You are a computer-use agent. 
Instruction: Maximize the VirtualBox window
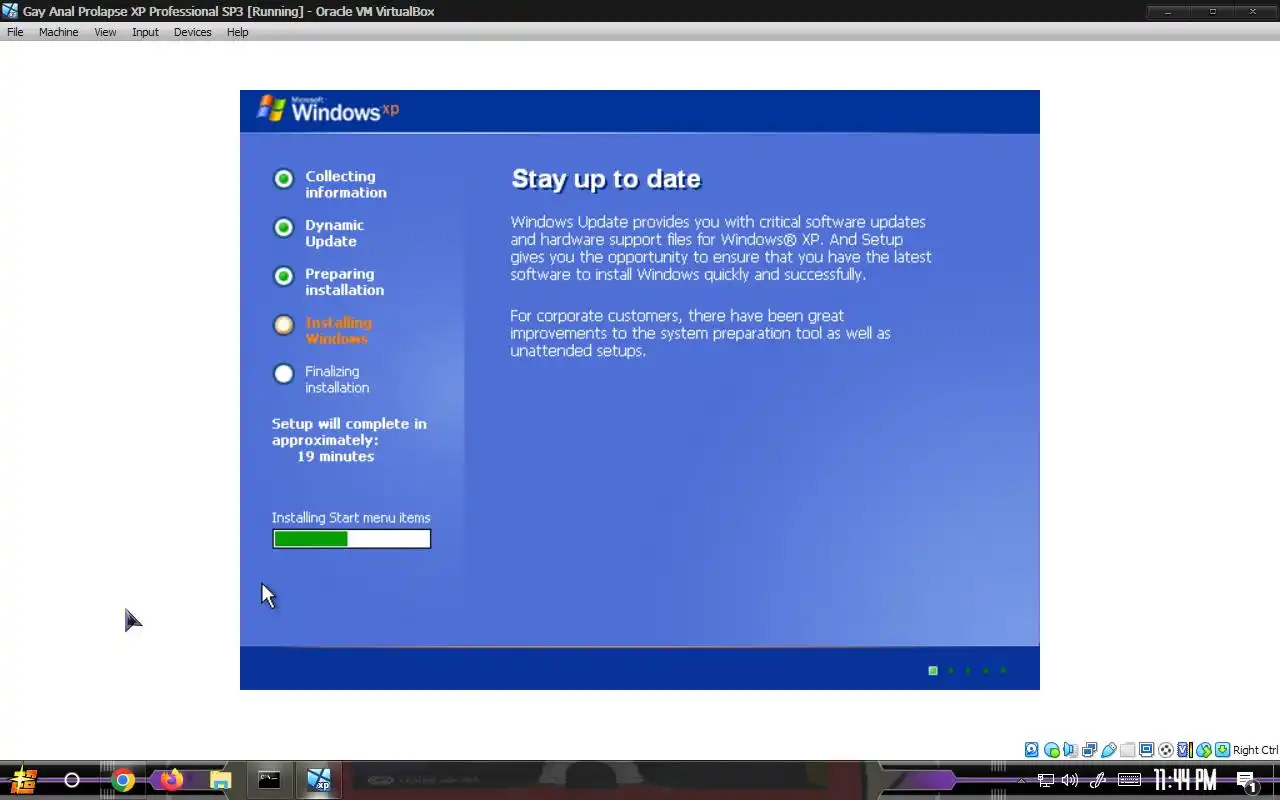click(x=1213, y=11)
